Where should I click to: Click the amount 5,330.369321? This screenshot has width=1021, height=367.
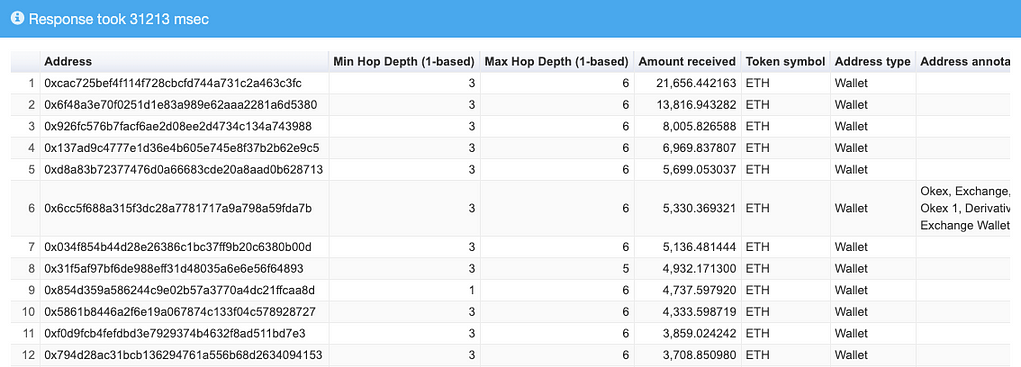[700, 208]
